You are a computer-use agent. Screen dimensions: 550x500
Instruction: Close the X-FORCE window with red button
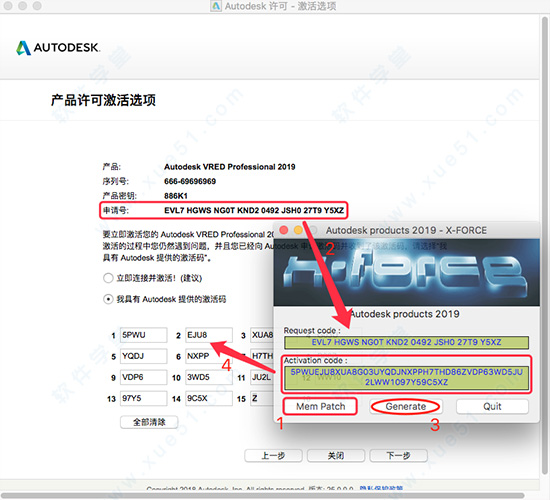(284, 230)
